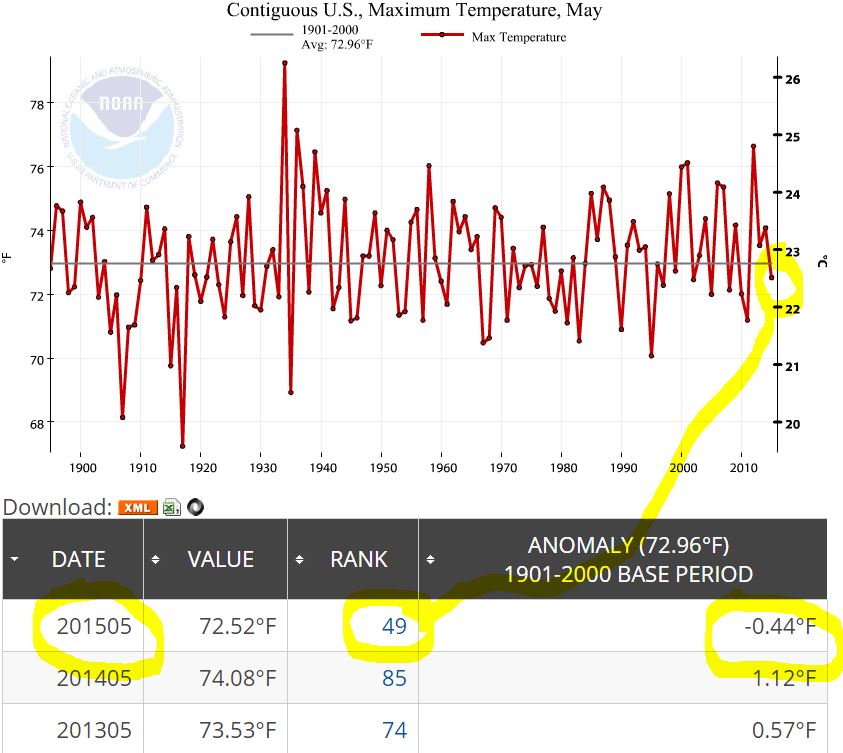Screen dimensions: 843x753
Task: Click the 1917 lowest data point
Action: pyautogui.click(x=183, y=446)
